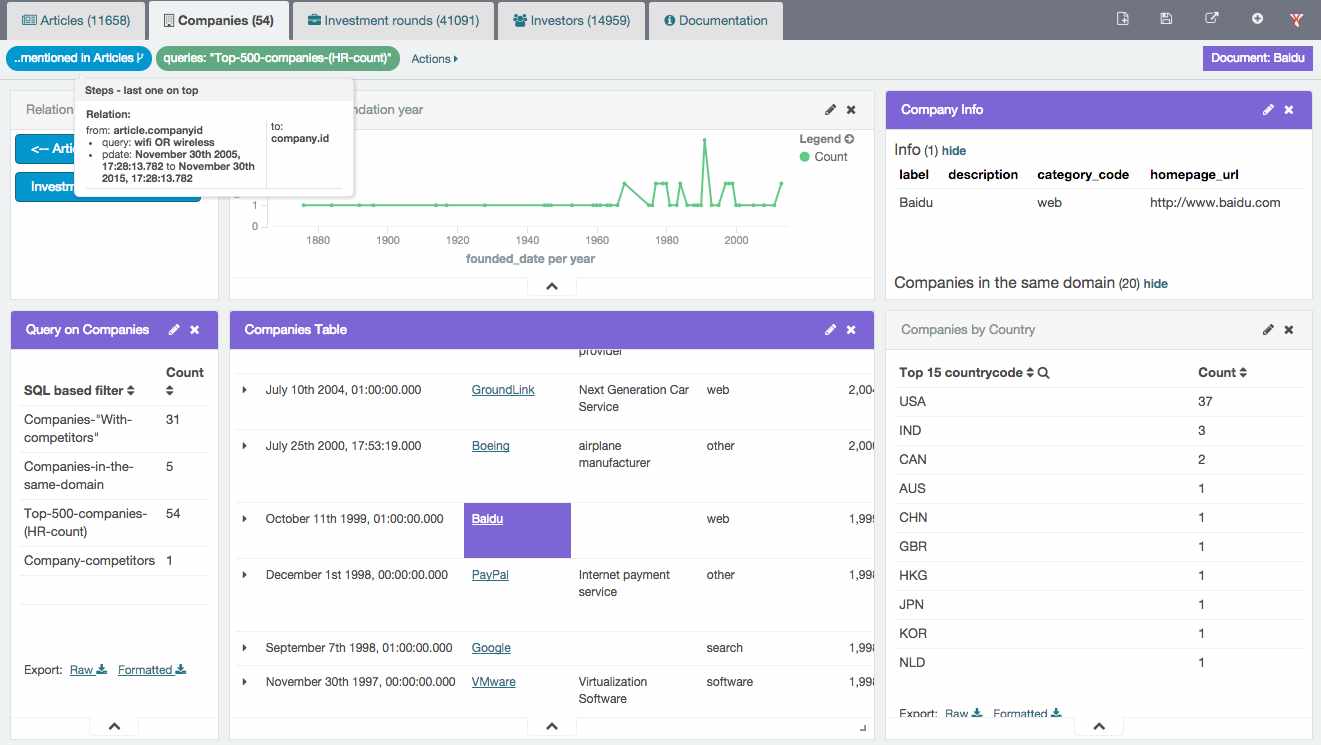Expand the VMware table row
The width and height of the screenshot is (1321, 745).
pyautogui.click(x=245, y=682)
